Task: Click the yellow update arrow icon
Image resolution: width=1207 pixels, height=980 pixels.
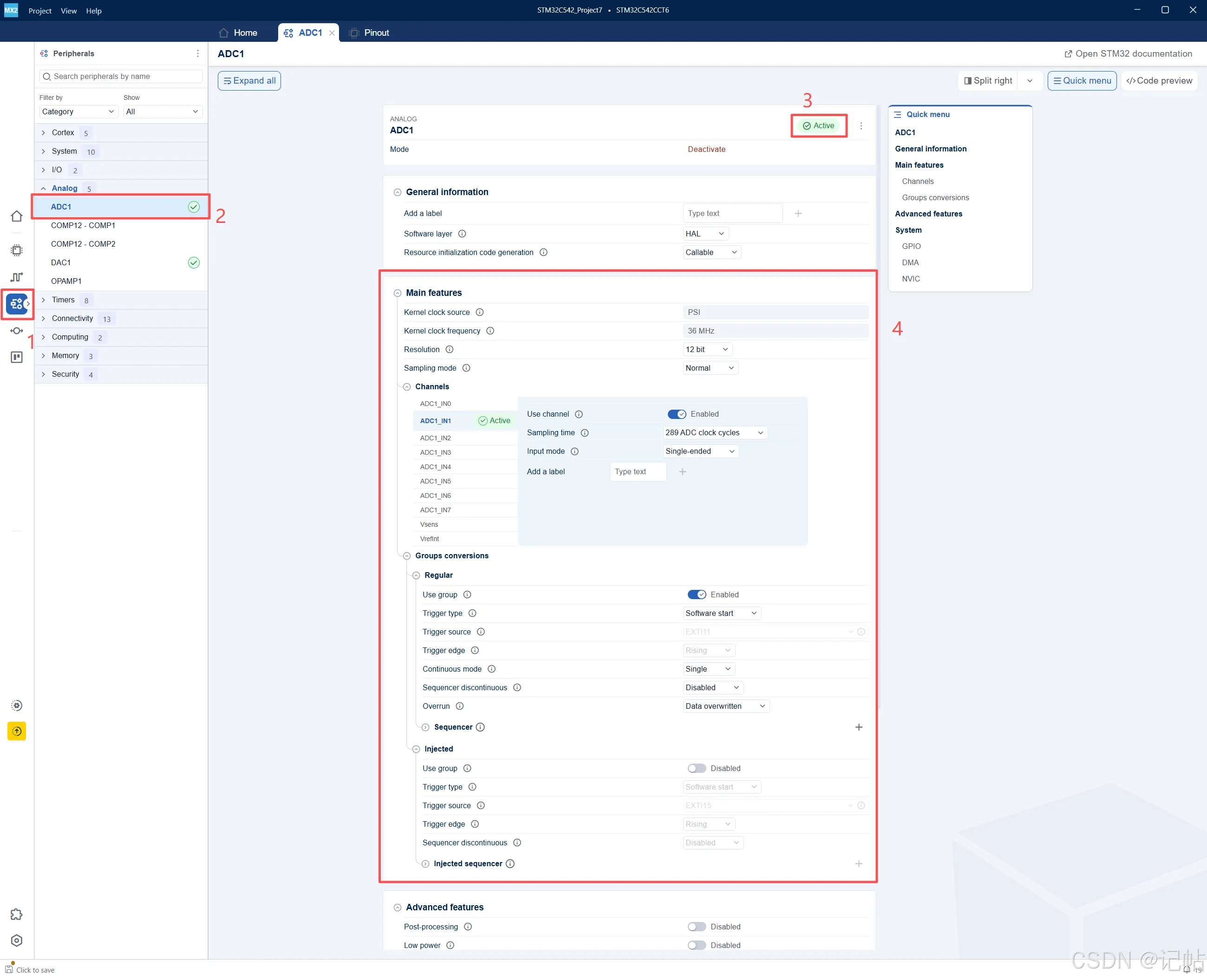Action: tap(16, 731)
